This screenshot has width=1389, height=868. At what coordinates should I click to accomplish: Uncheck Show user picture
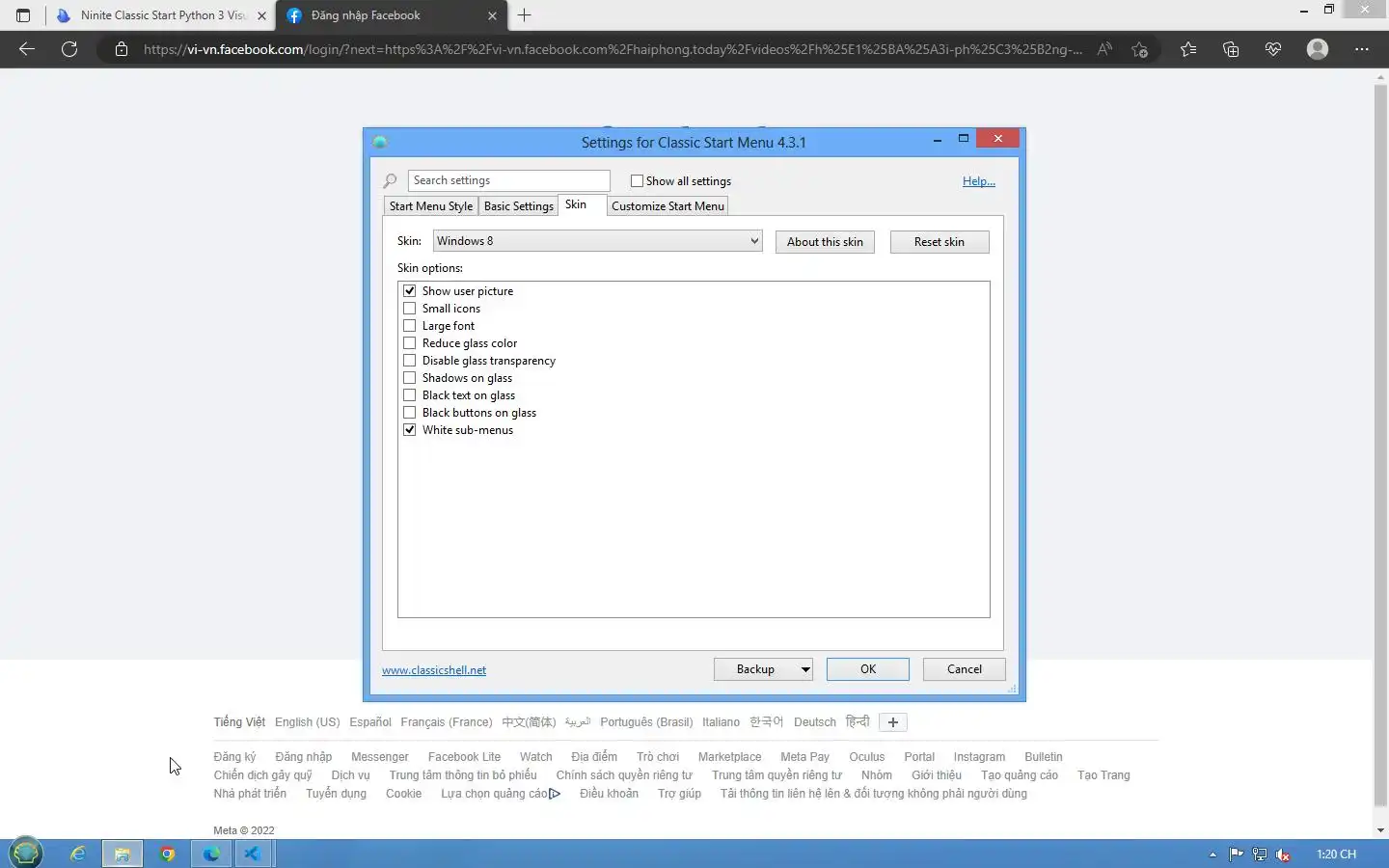(x=410, y=291)
